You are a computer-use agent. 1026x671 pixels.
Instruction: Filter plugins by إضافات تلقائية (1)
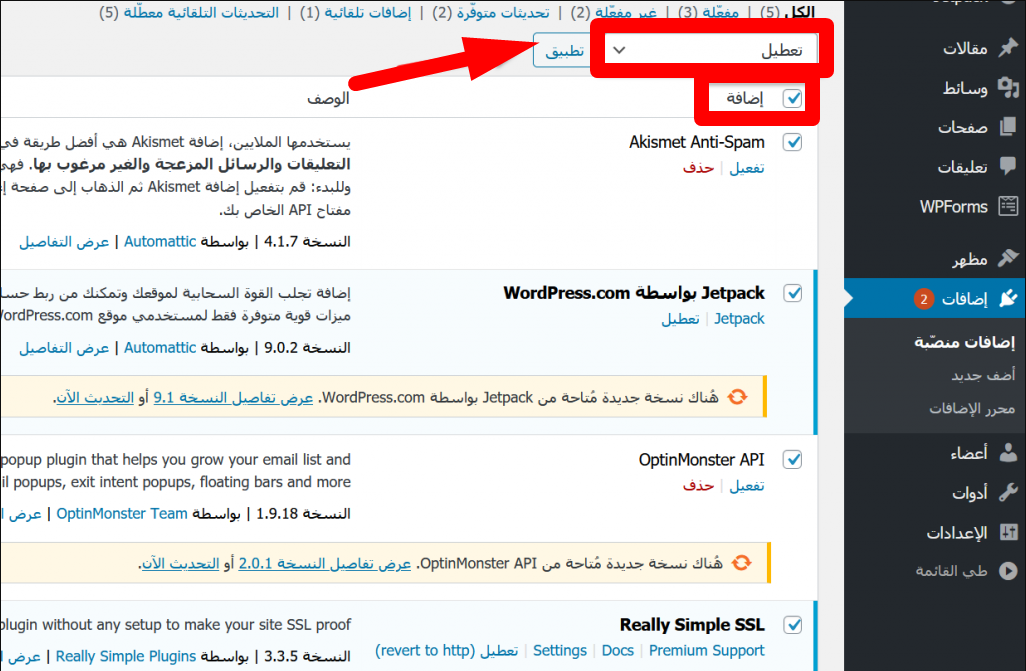(356, 12)
